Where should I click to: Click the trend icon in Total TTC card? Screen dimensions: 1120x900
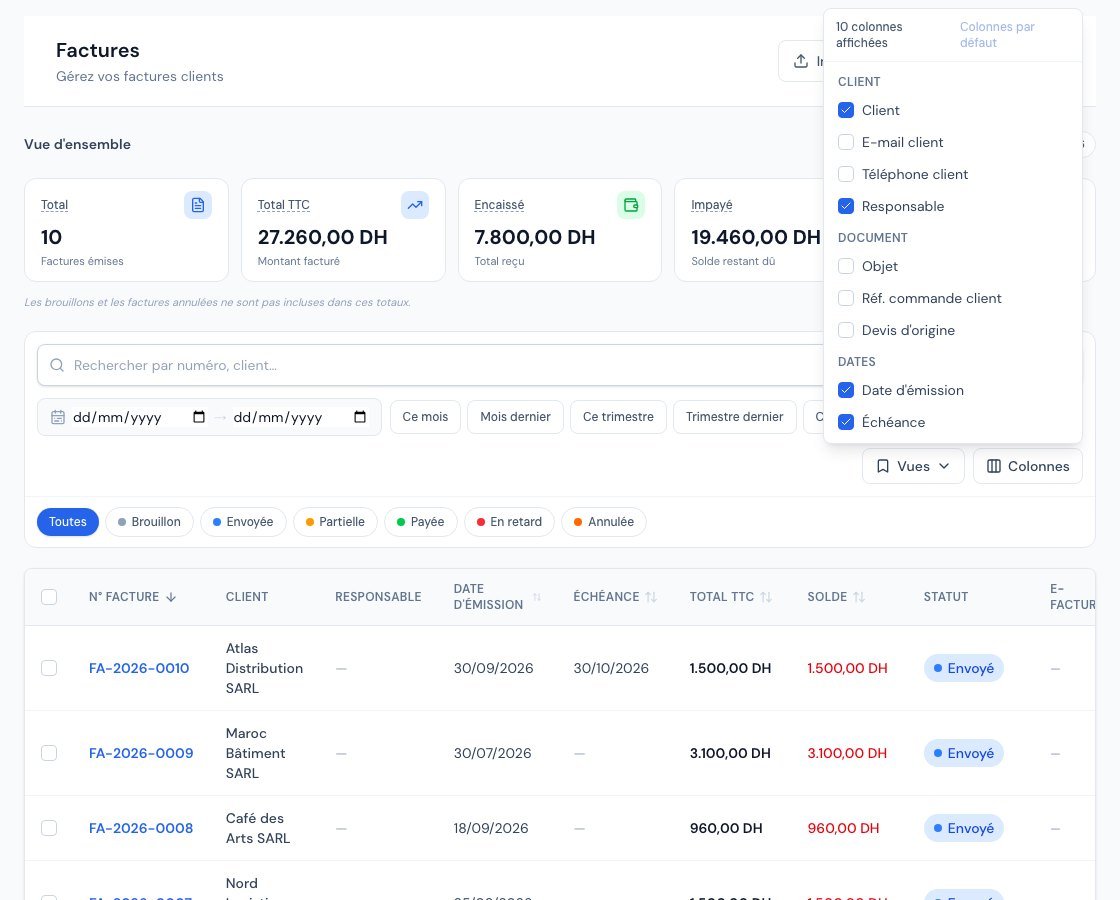click(x=415, y=205)
